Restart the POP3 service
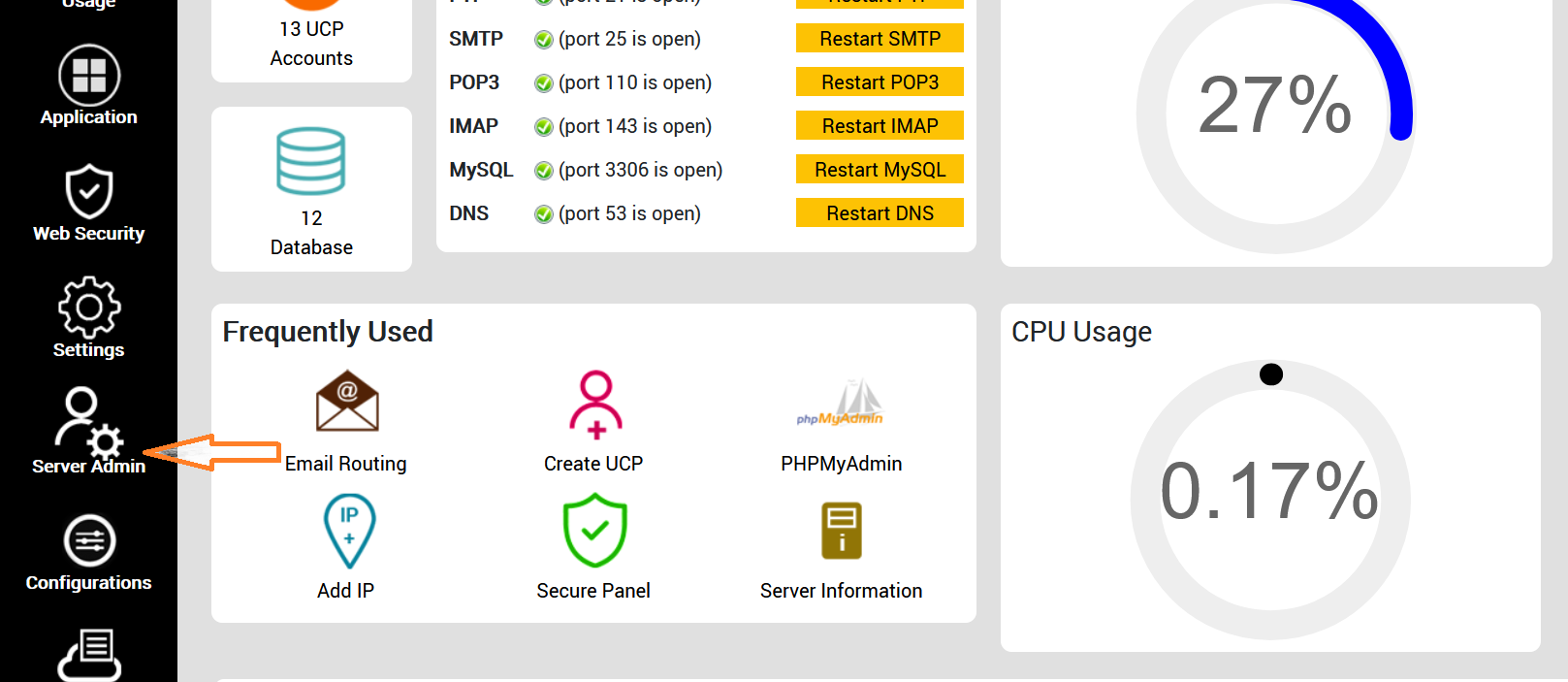This screenshot has width=1568, height=682. 879,81
